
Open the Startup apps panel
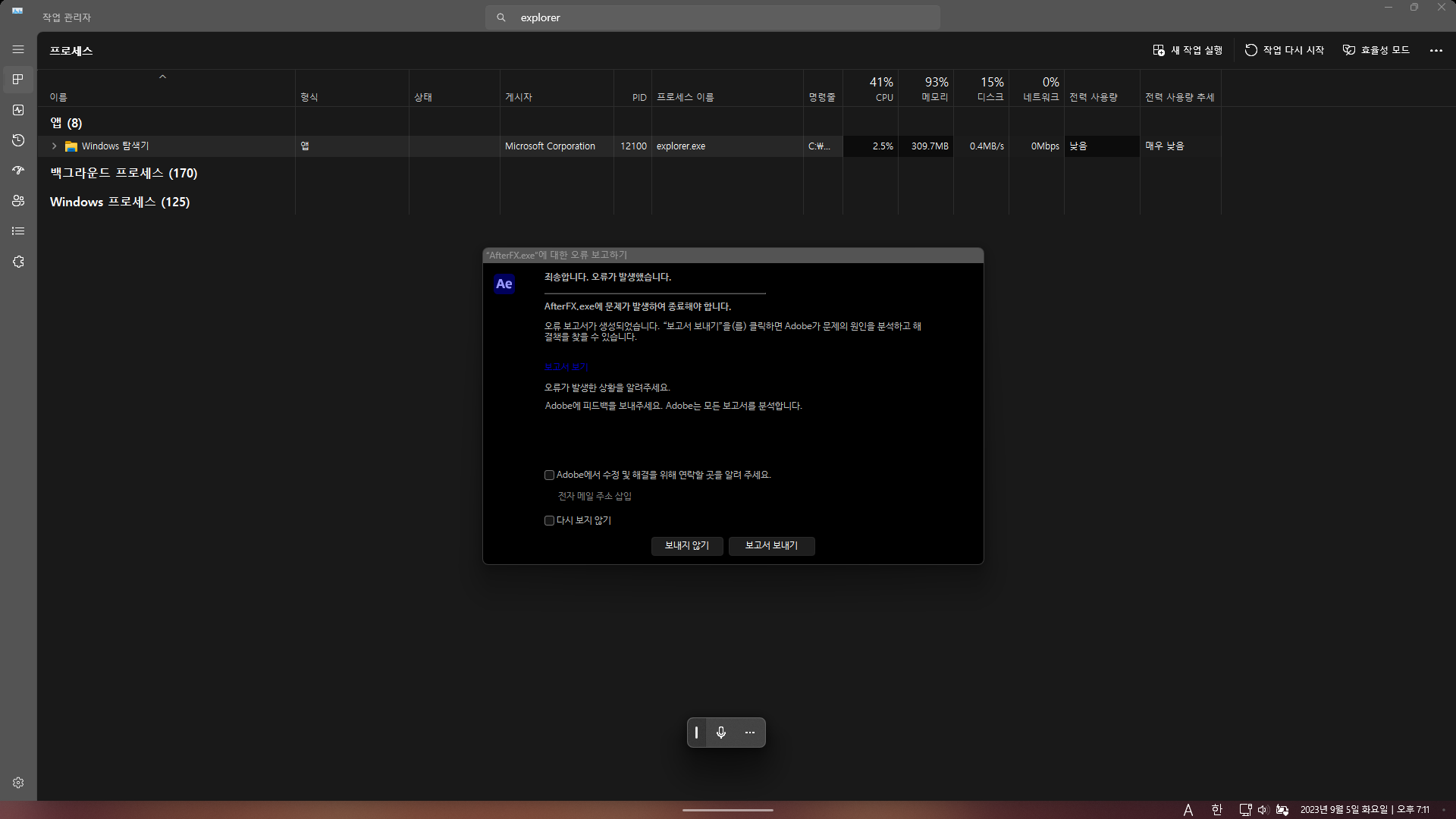click(x=17, y=170)
